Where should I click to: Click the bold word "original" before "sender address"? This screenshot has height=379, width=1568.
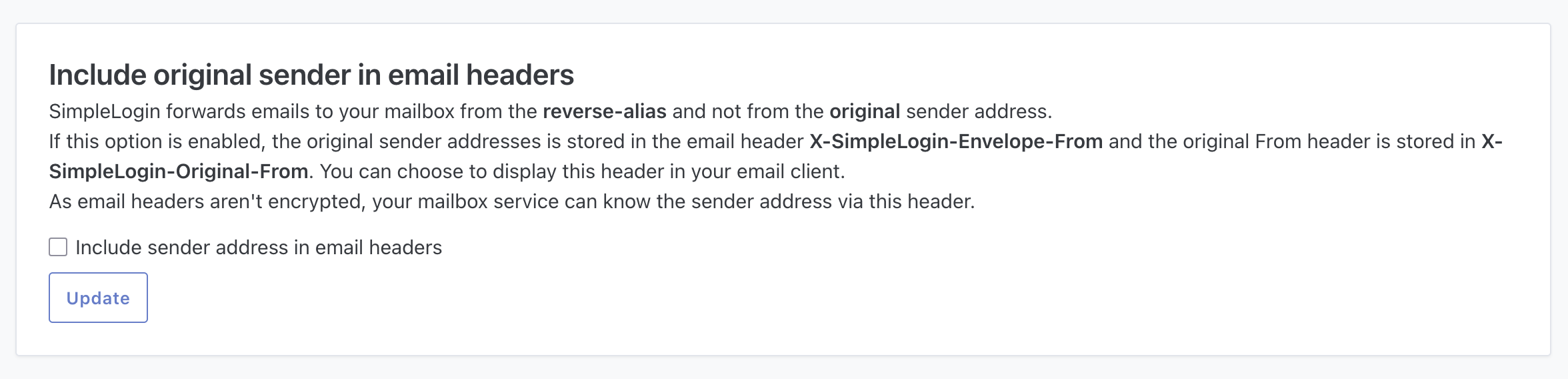[864, 111]
